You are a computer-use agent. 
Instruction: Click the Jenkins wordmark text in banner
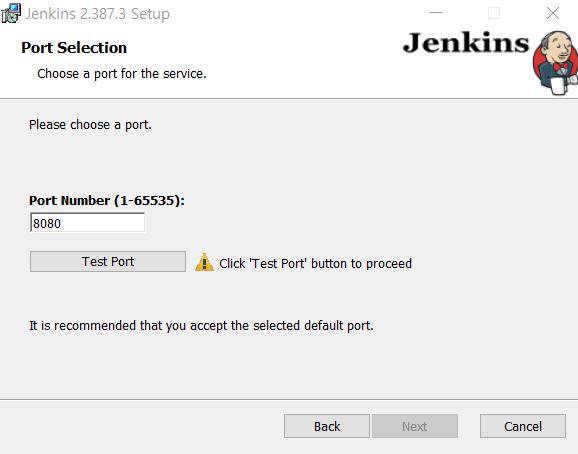pos(466,43)
